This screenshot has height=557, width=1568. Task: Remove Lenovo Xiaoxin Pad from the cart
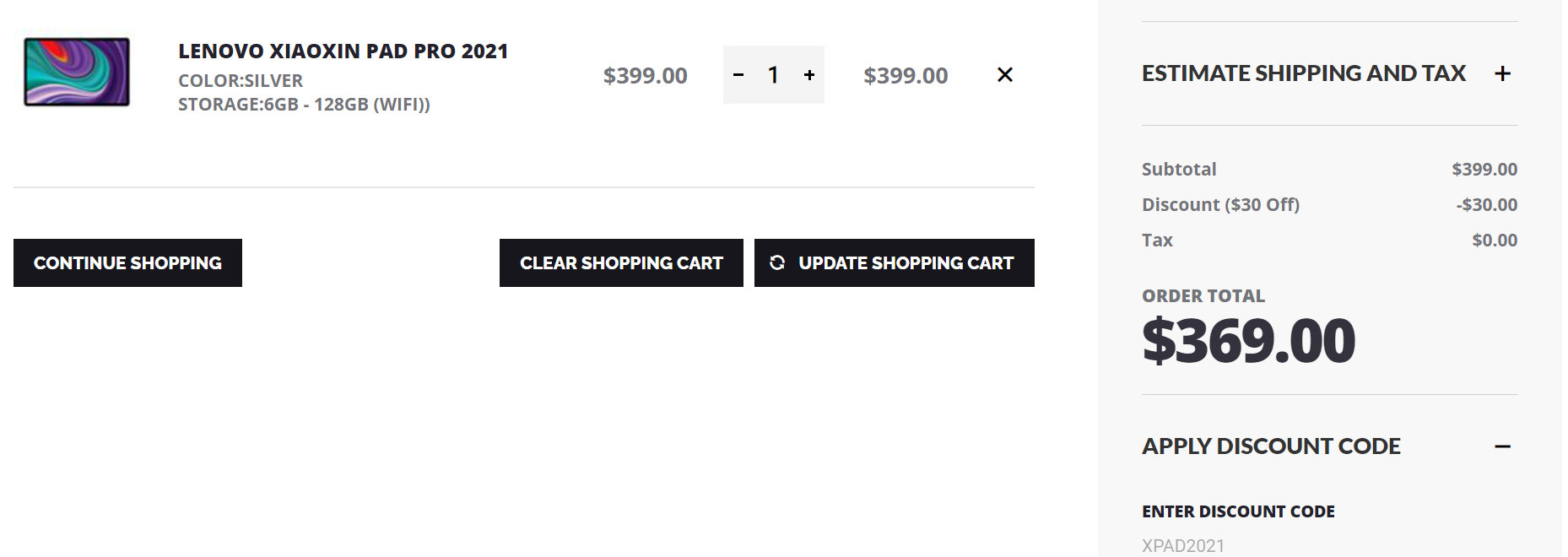tap(1004, 75)
